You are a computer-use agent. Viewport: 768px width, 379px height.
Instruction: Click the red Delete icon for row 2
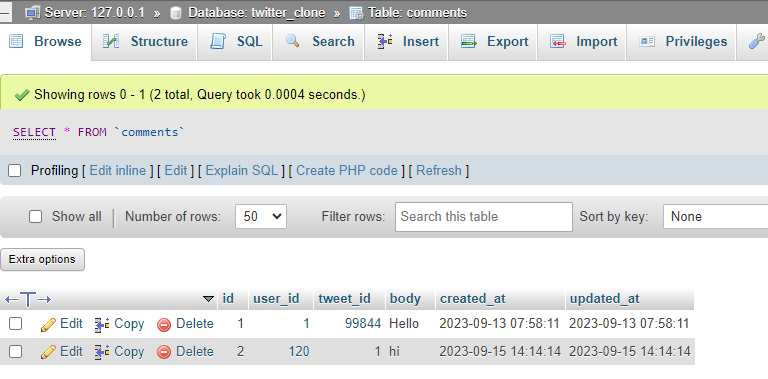(164, 352)
